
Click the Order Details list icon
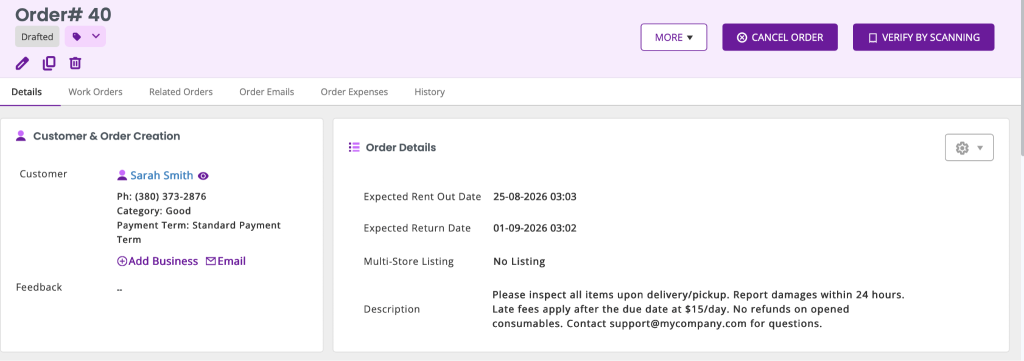click(354, 148)
